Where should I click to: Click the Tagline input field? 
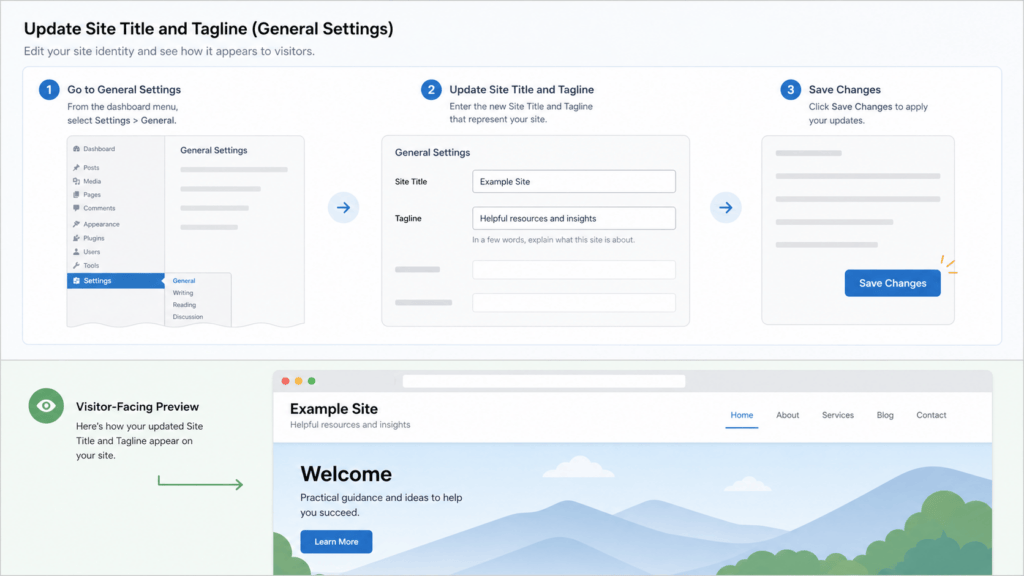[574, 218]
